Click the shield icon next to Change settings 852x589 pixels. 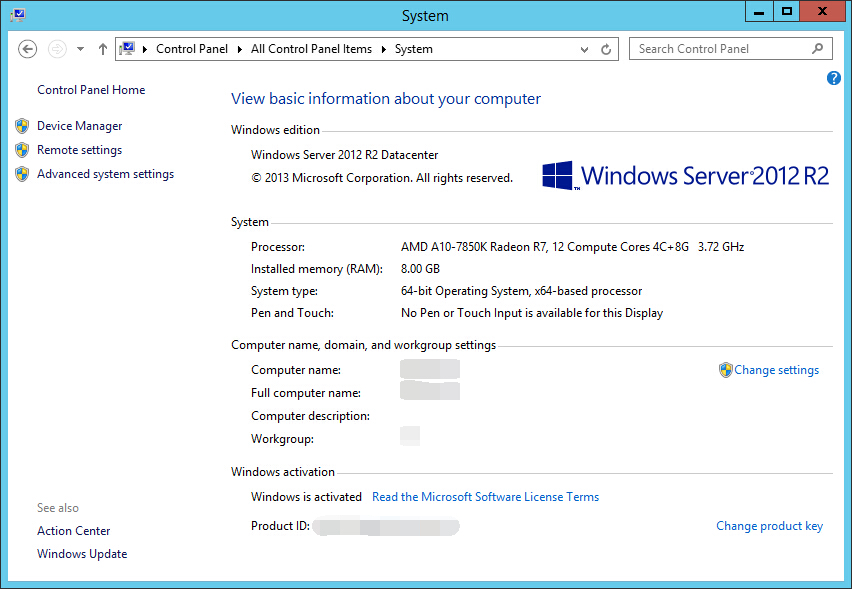(x=725, y=370)
